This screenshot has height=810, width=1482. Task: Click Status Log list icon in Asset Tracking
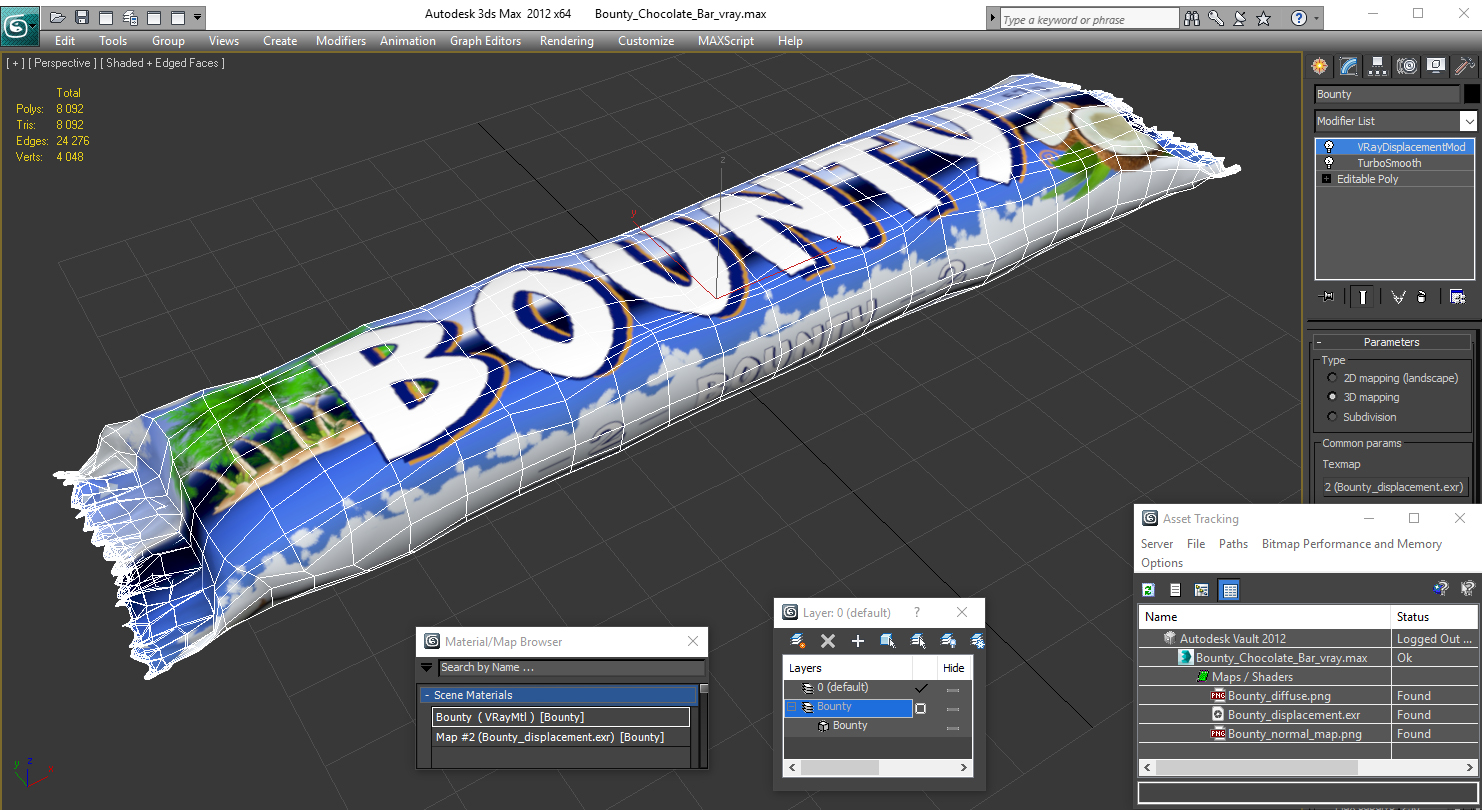(x=1175, y=590)
